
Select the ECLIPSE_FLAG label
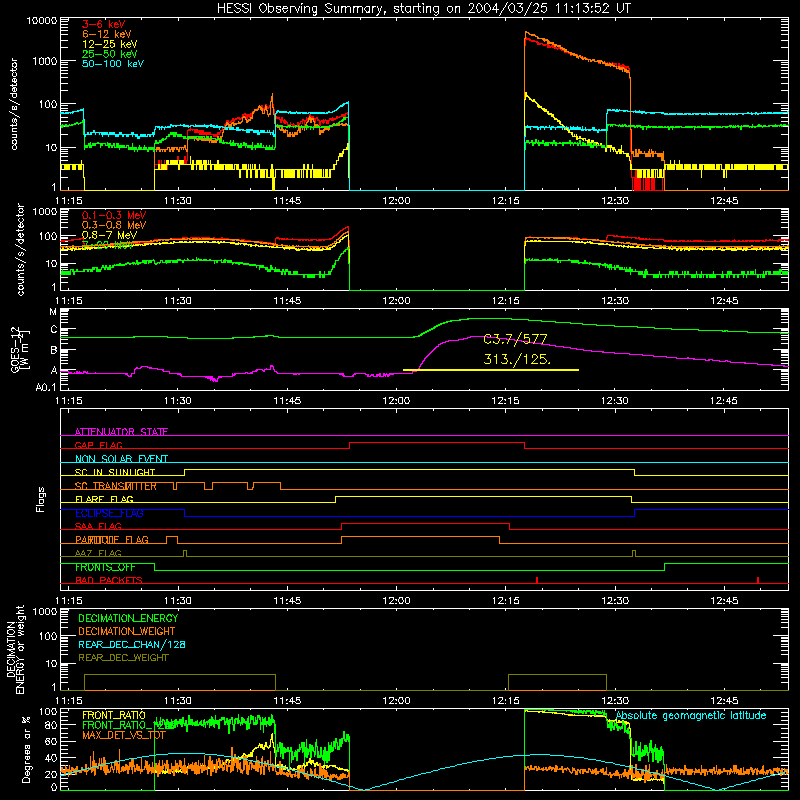109,513
